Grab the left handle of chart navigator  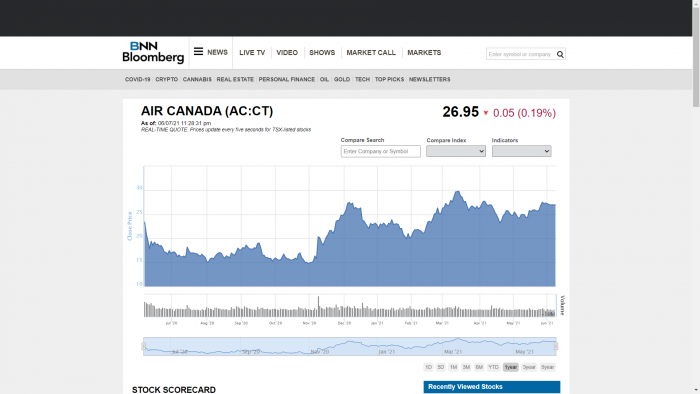click(x=143, y=346)
